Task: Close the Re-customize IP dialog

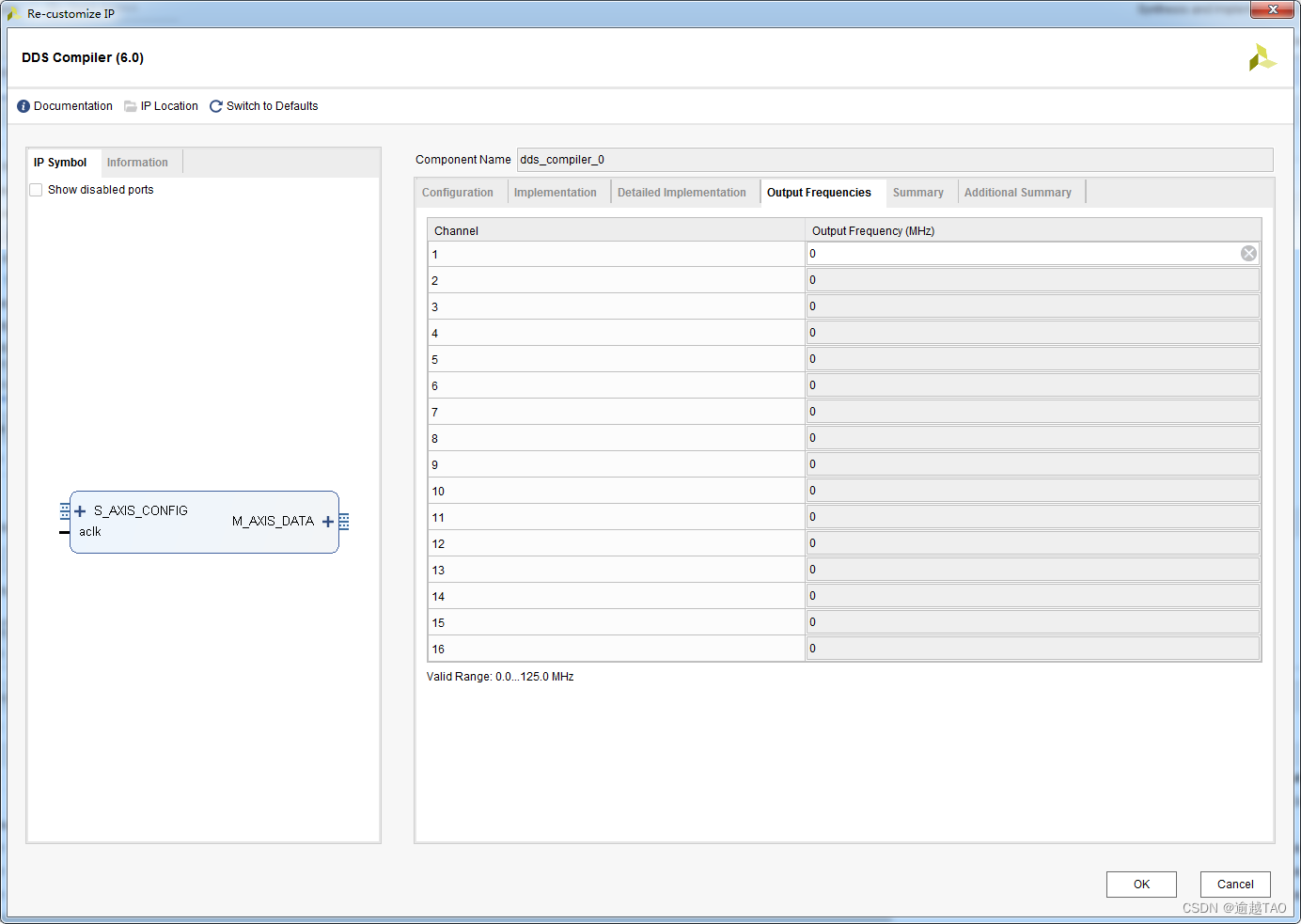Action: coord(1274,9)
